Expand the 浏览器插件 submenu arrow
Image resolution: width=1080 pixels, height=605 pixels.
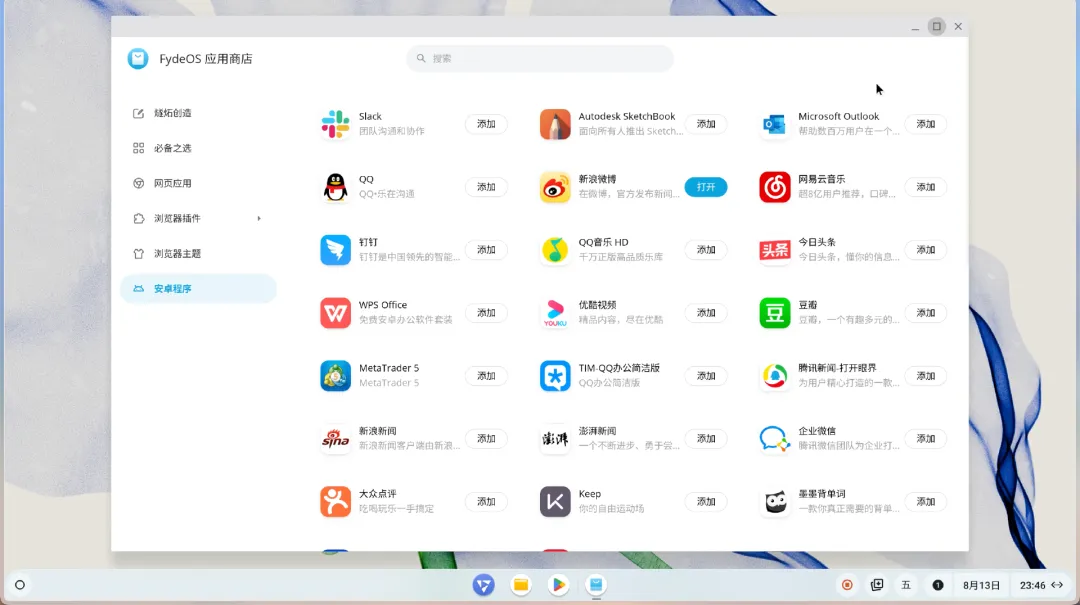pyautogui.click(x=259, y=218)
